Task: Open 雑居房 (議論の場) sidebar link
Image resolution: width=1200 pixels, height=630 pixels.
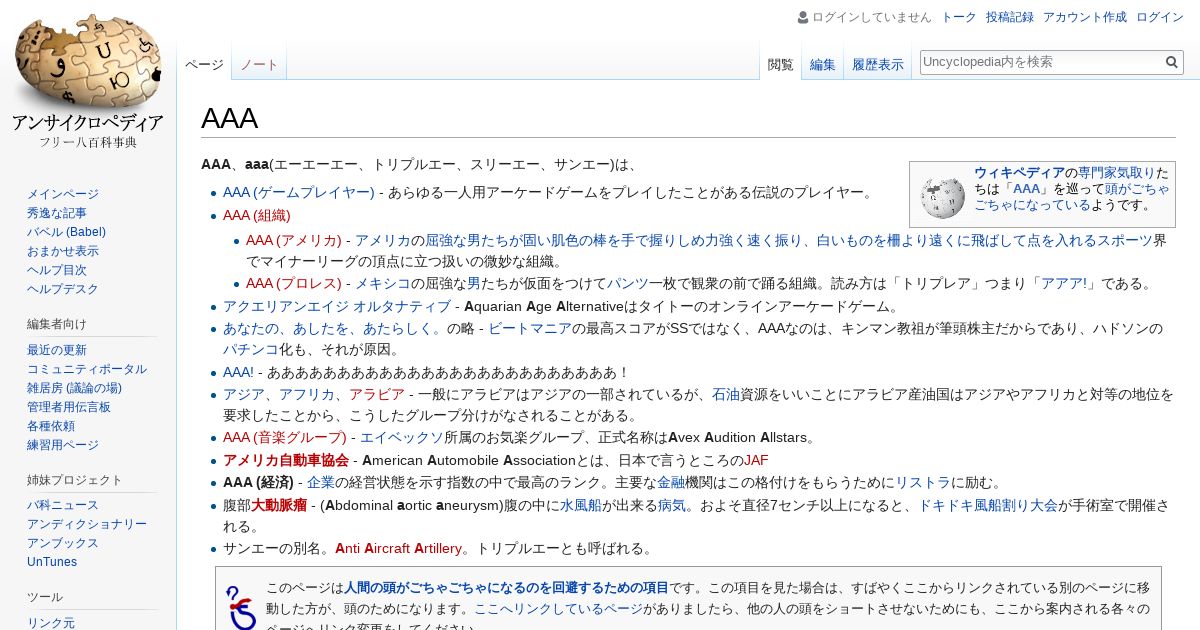Action: (74, 388)
